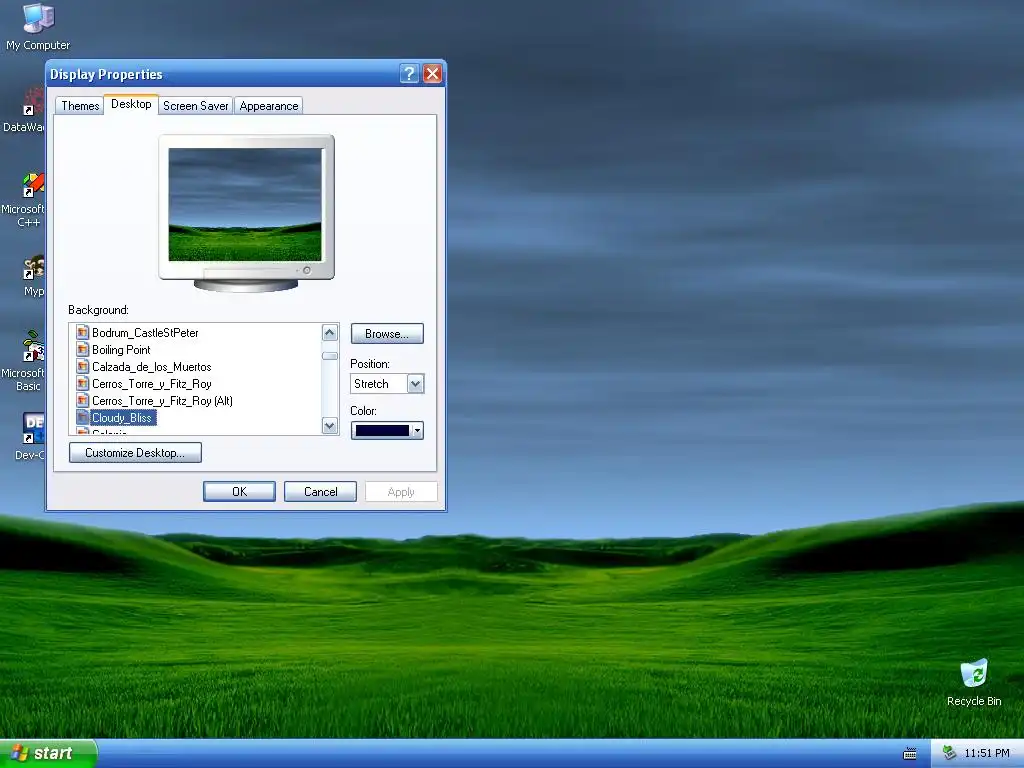This screenshot has height=768, width=1024.
Task: Select the Dev-C shortcut icon
Action: point(33,428)
